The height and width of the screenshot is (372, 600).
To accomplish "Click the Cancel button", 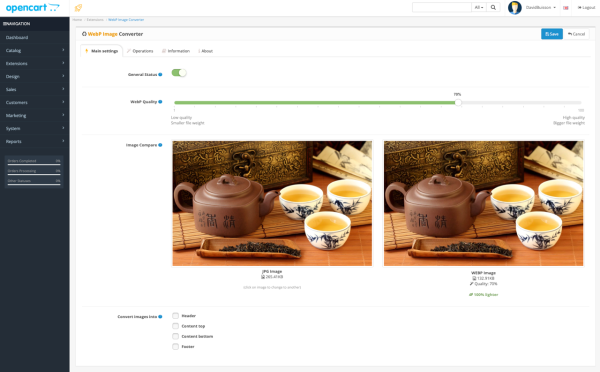I will tap(576, 34).
